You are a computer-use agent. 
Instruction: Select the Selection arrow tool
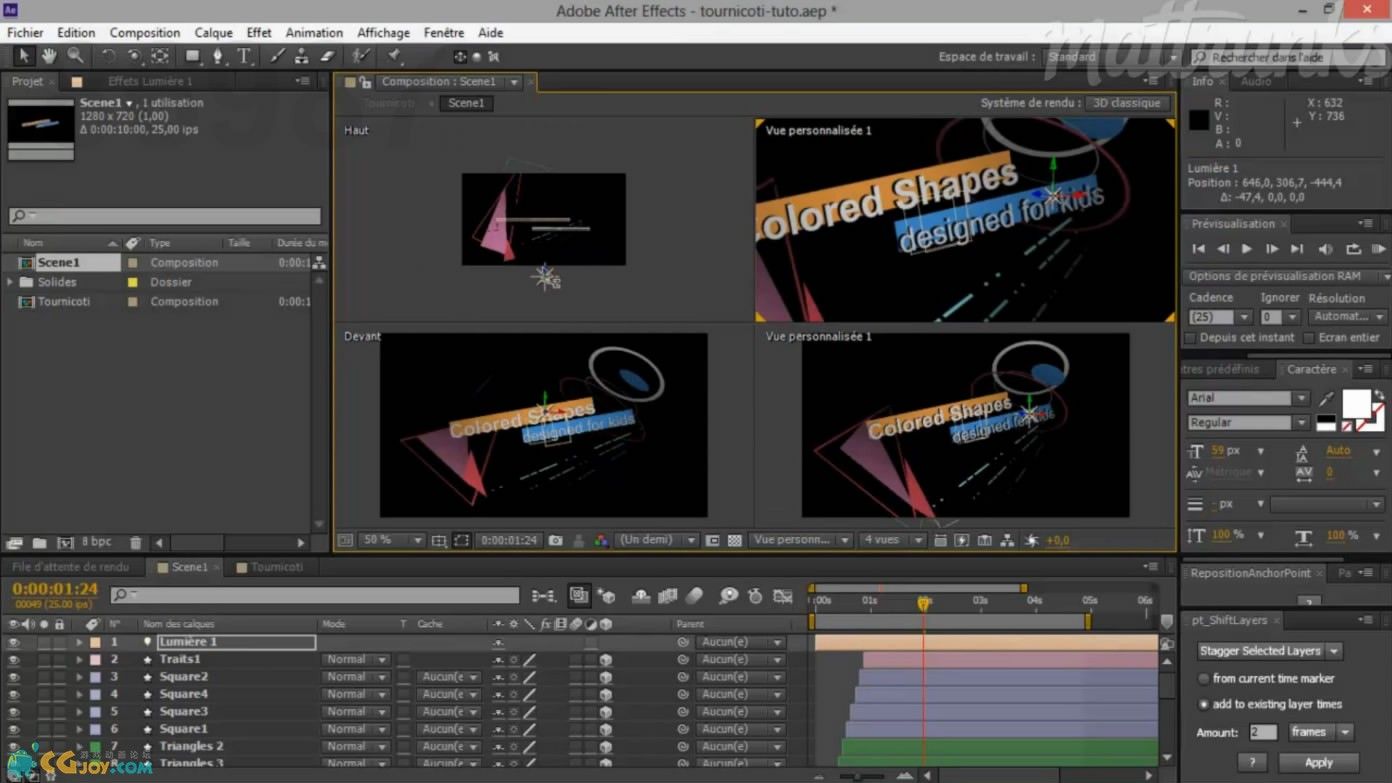pyautogui.click(x=23, y=56)
